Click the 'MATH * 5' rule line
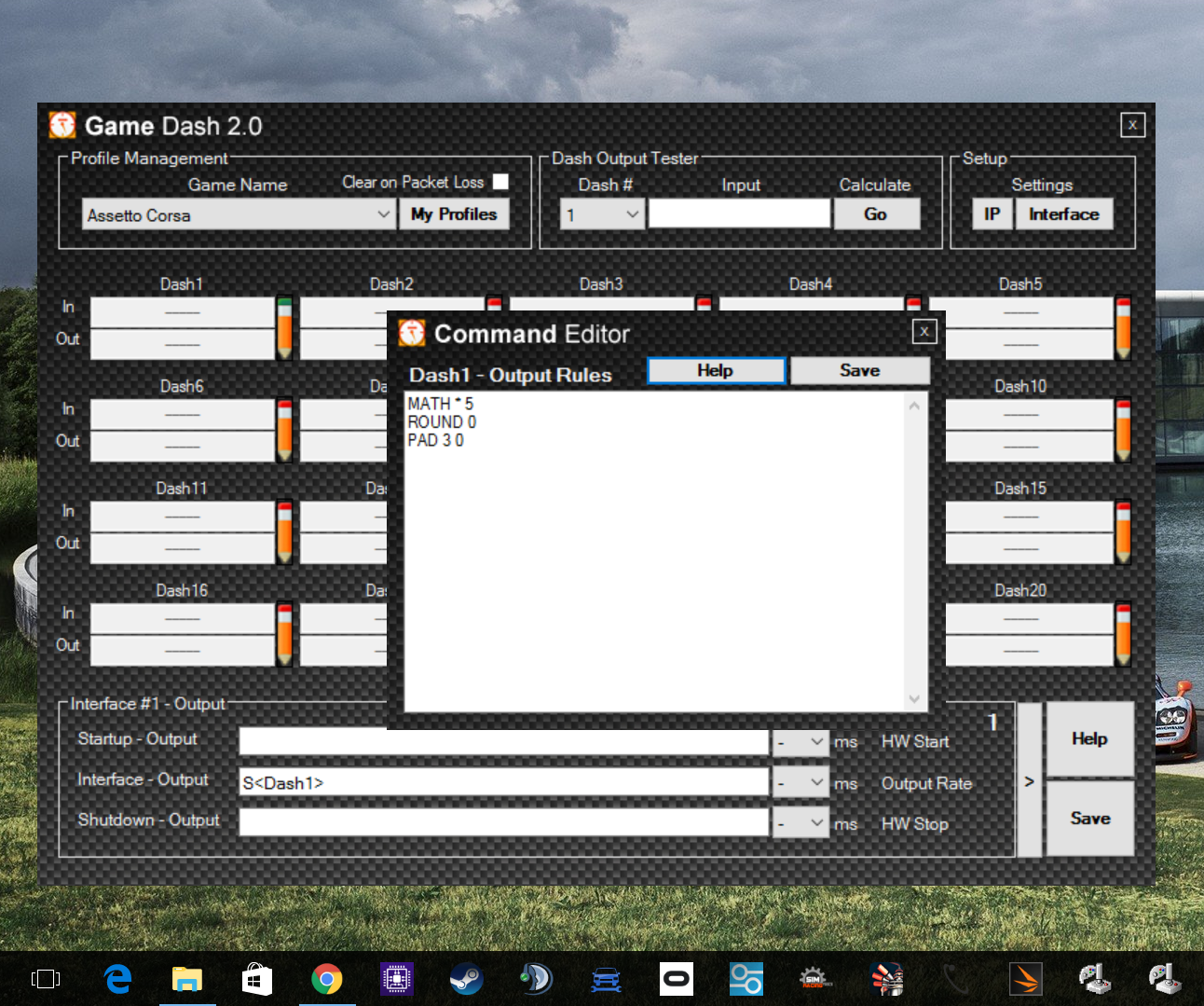The height and width of the screenshot is (1006, 1204). click(441, 404)
